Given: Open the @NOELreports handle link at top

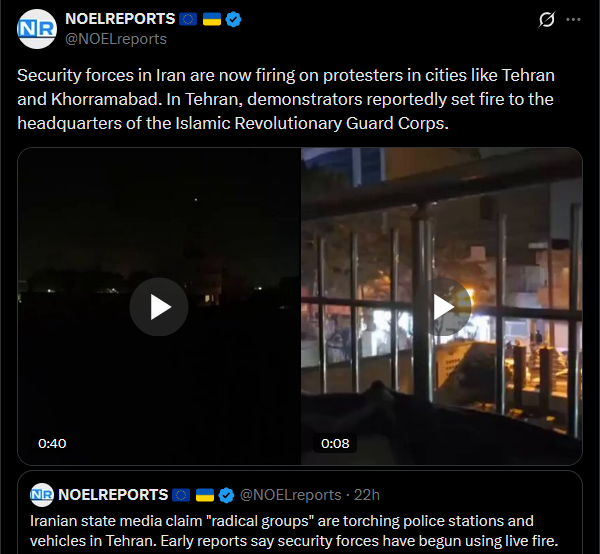Looking at the screenshot, I should [116, 39].
